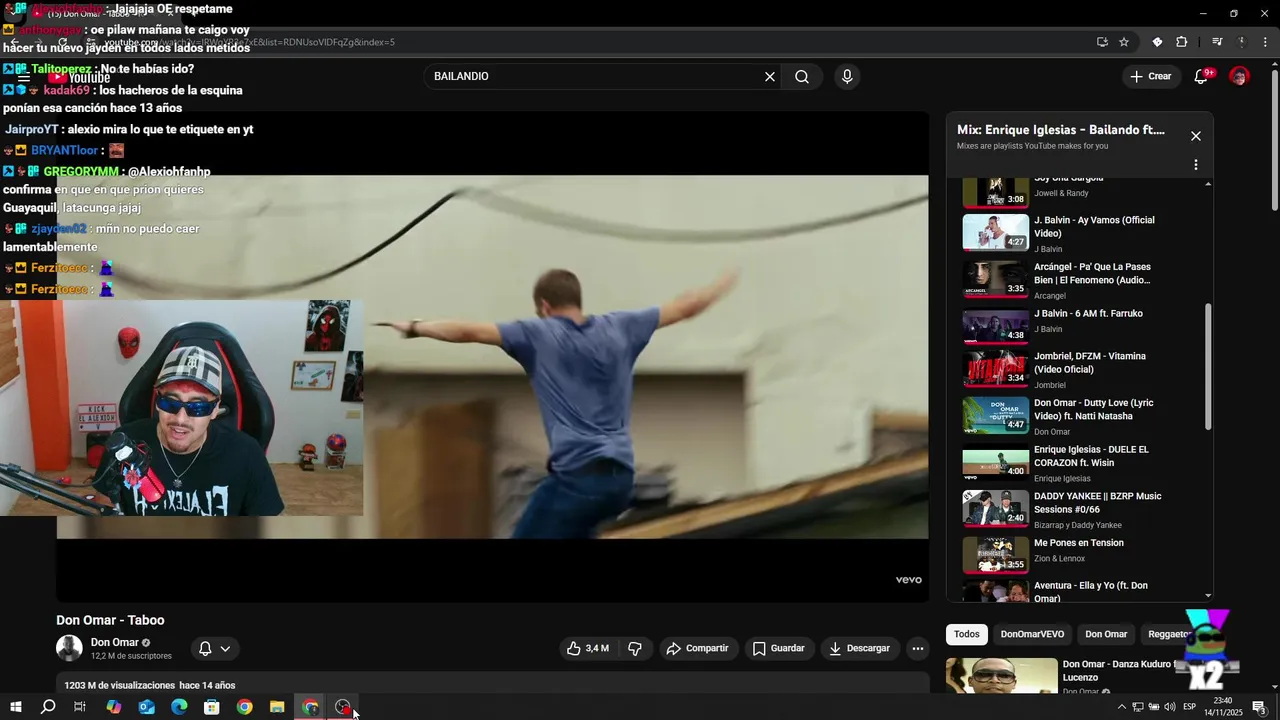Screen dimensions: 1280x720
Task: Open Don Omar channel avatar
Action: (69, 648)
